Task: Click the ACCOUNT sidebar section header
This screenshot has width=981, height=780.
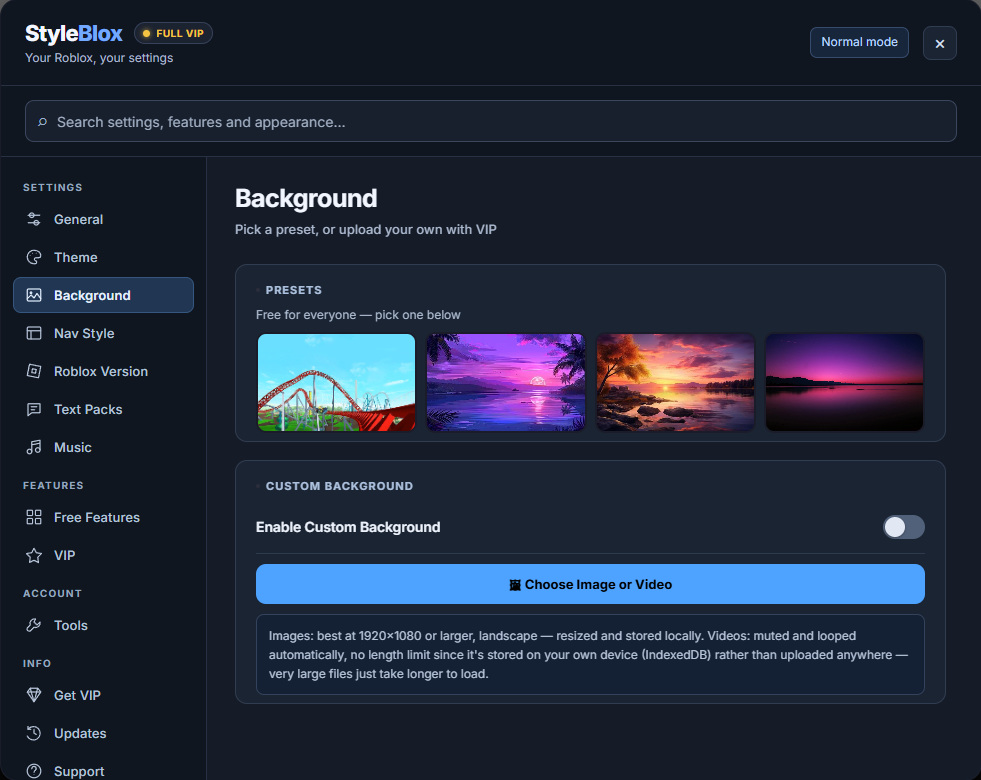Action: (53, 593)
